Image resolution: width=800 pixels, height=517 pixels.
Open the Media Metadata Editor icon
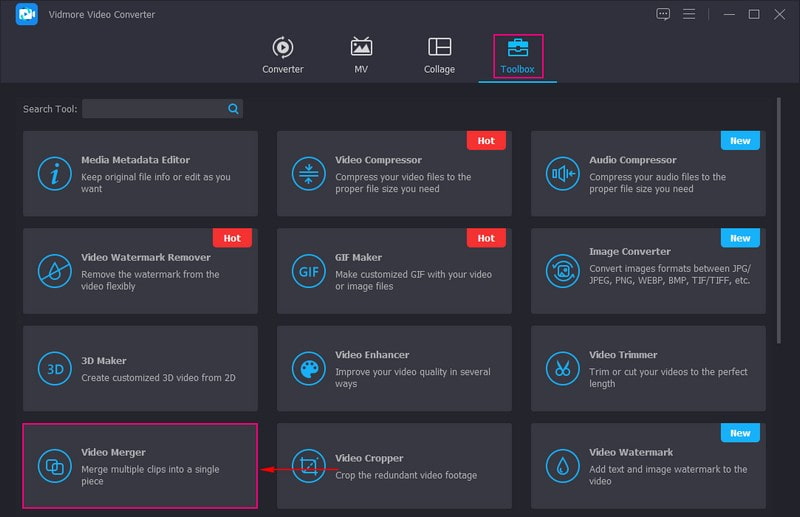coord(54,174)
